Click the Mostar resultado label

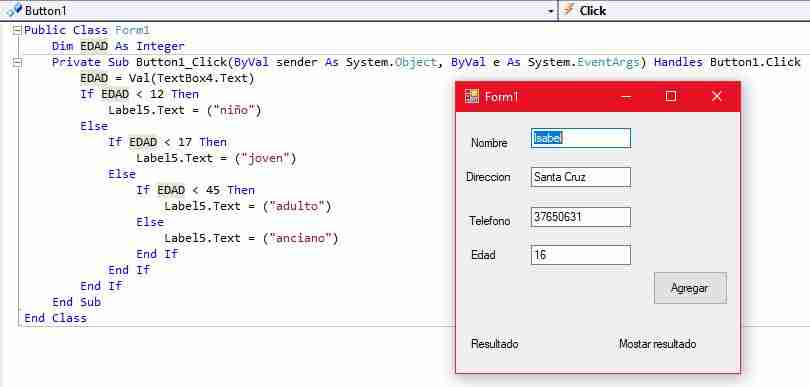[x=658, y=344]
